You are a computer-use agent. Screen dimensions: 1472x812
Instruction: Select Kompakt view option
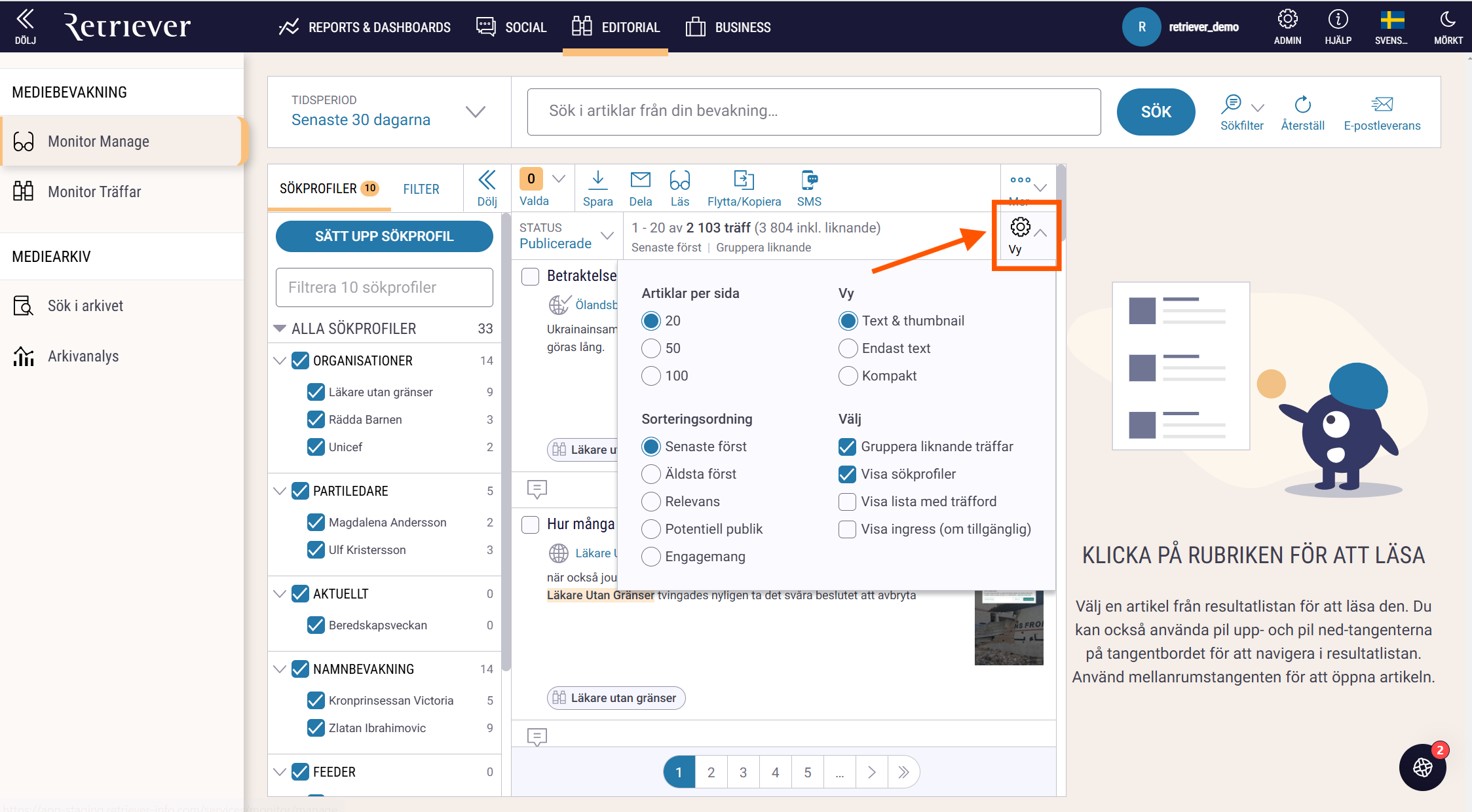(848, 376)
